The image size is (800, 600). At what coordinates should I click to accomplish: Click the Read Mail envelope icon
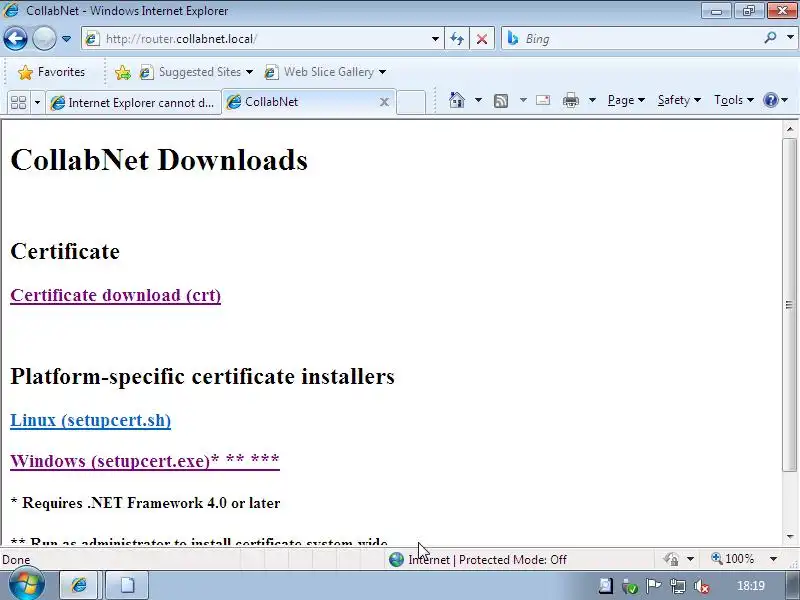point(543,100)
